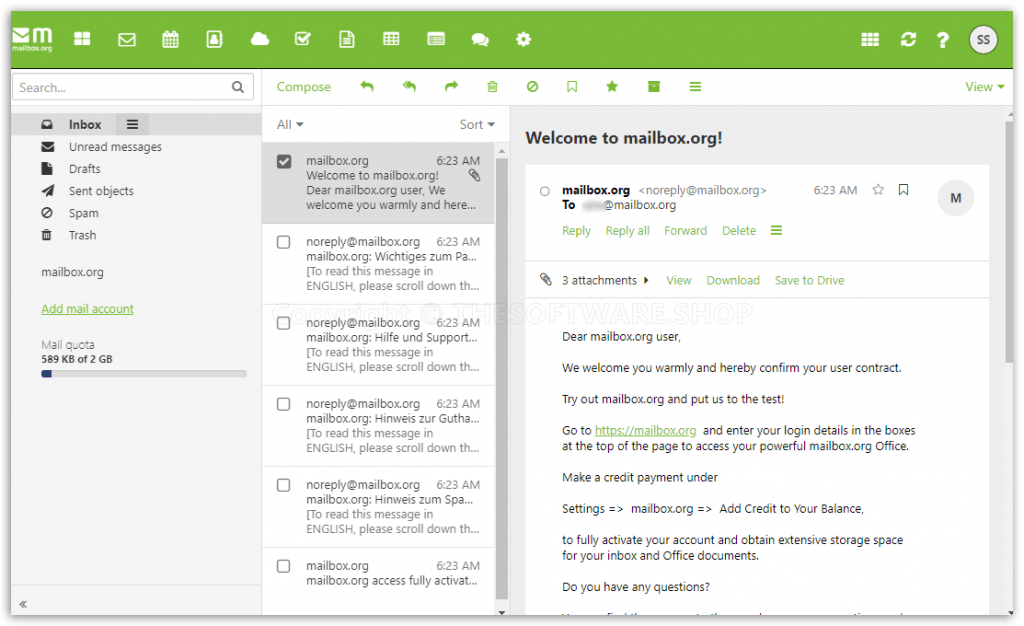This screenshot has width=1024, height=626.
Task: Click the star toolbar icon
Action: click(612, 86)
